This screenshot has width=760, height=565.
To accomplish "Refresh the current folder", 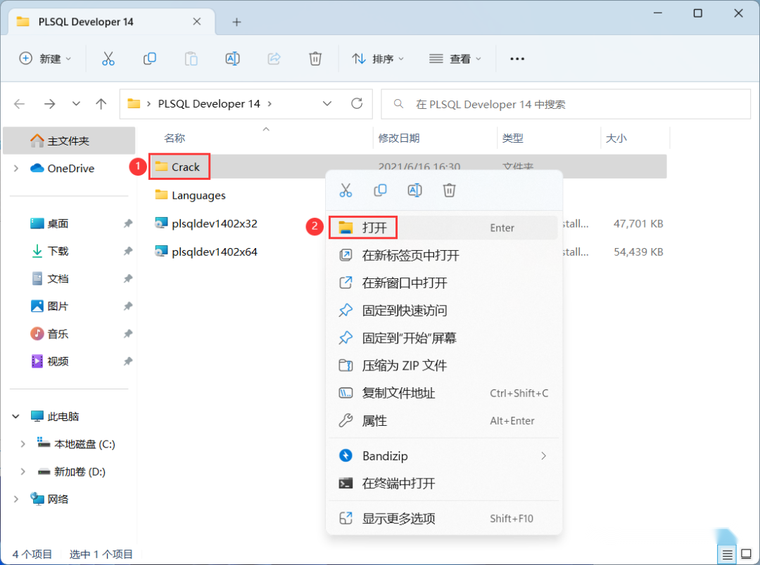I will click(357, 103).
